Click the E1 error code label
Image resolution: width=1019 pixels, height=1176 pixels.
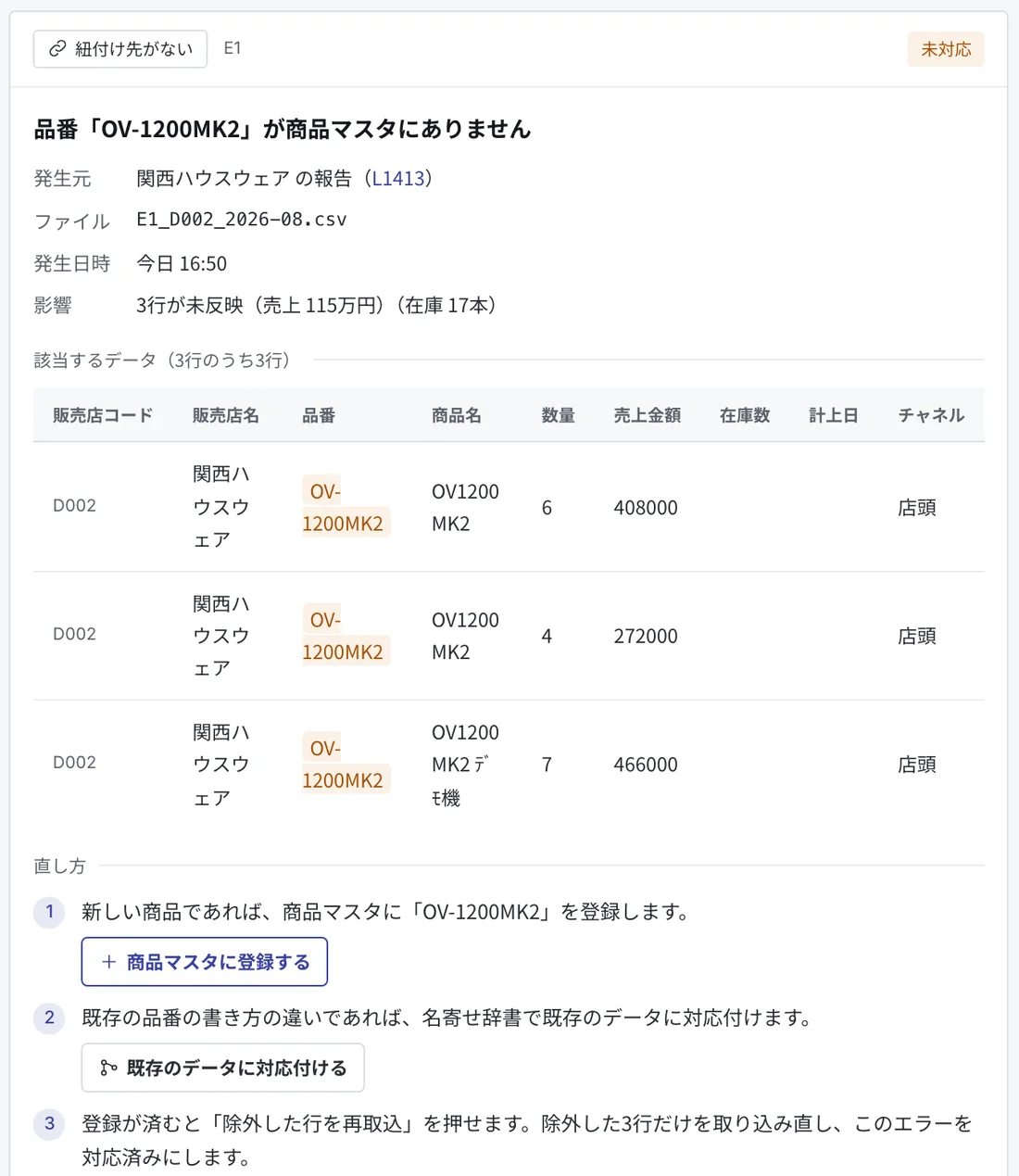point(233,48)
